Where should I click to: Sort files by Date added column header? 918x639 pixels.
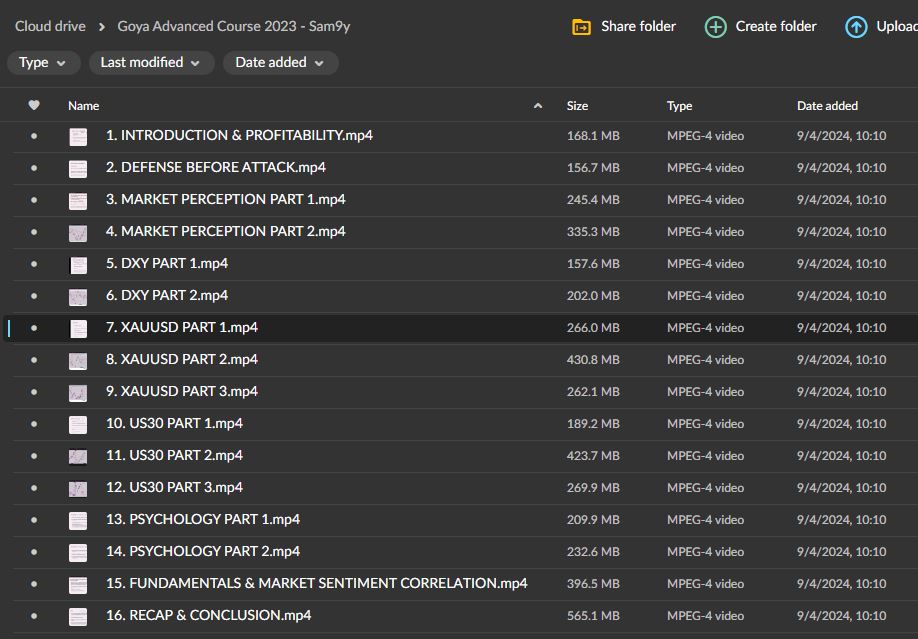click(827, 105)
